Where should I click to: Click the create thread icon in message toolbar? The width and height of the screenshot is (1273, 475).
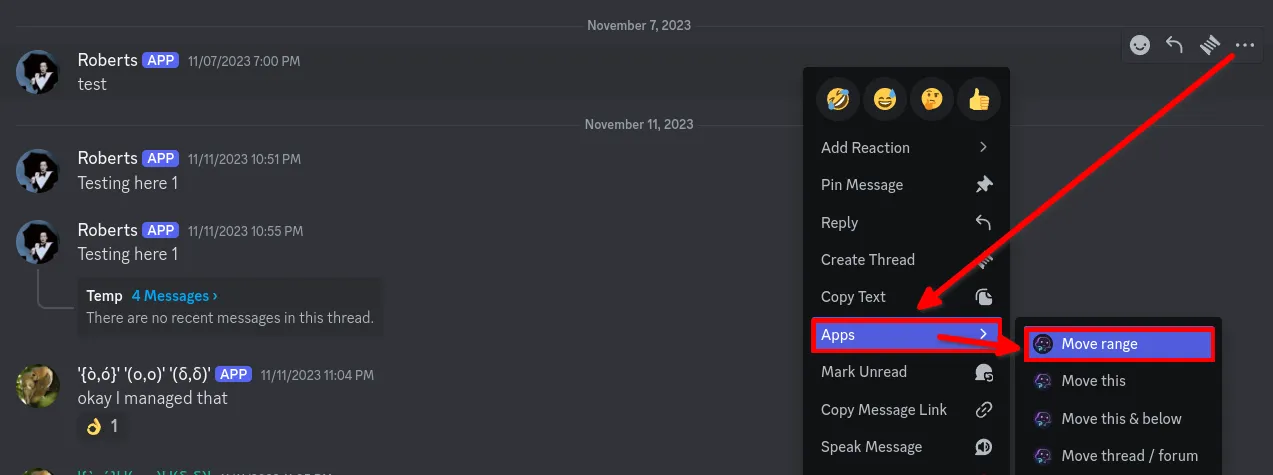1210,45
